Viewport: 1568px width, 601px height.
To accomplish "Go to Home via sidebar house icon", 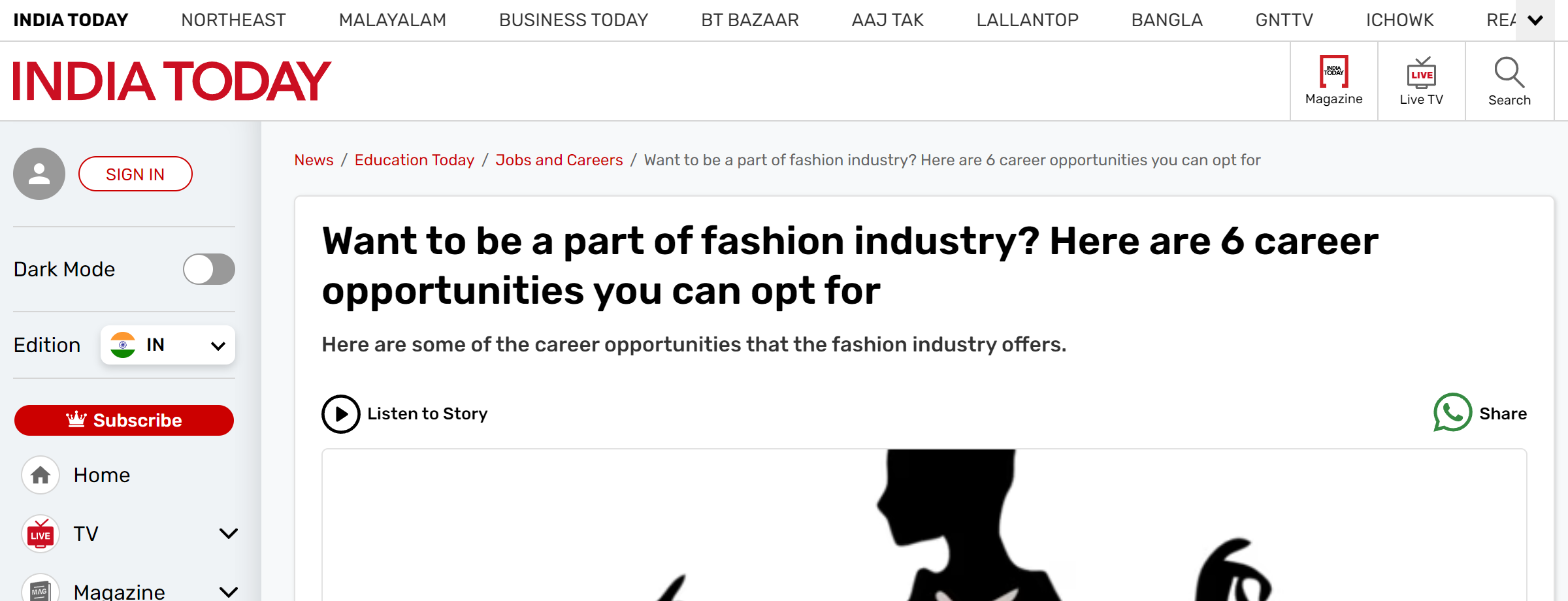I will 41,475.
